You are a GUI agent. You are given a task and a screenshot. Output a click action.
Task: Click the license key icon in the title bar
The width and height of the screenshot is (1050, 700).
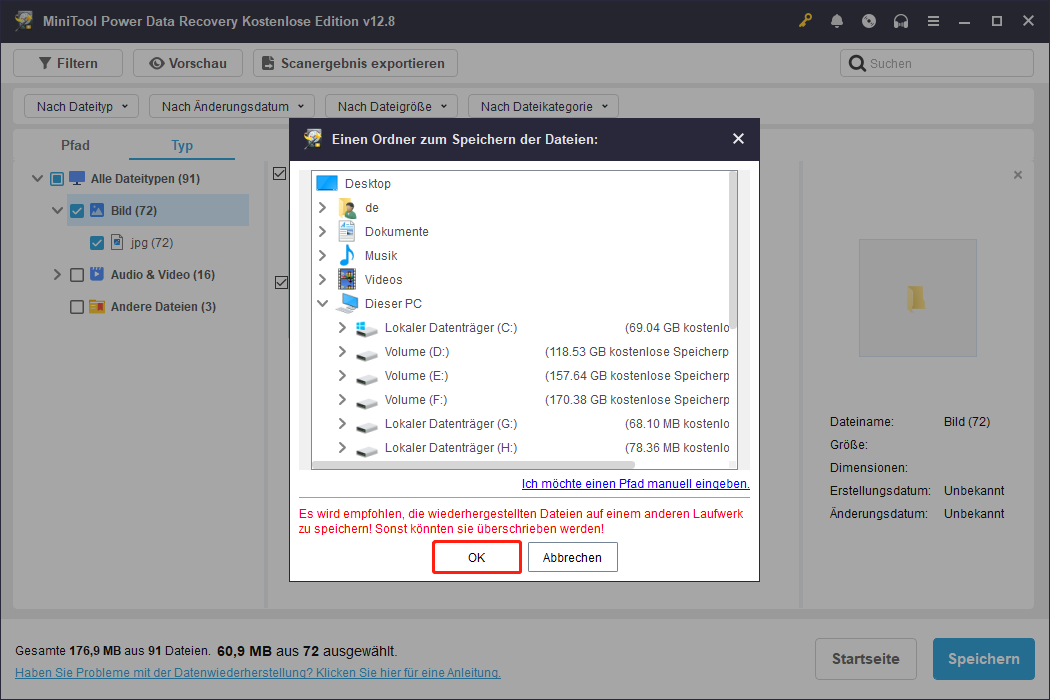click(x=805, y=20)
